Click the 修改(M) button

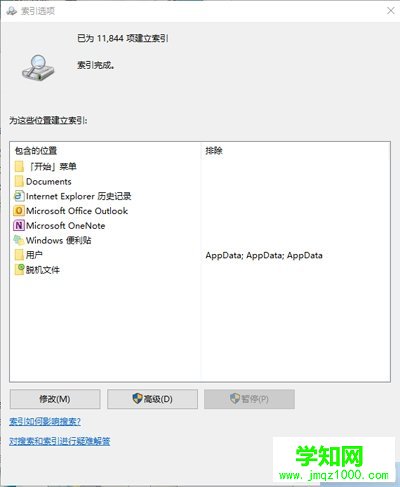point(55,399)
